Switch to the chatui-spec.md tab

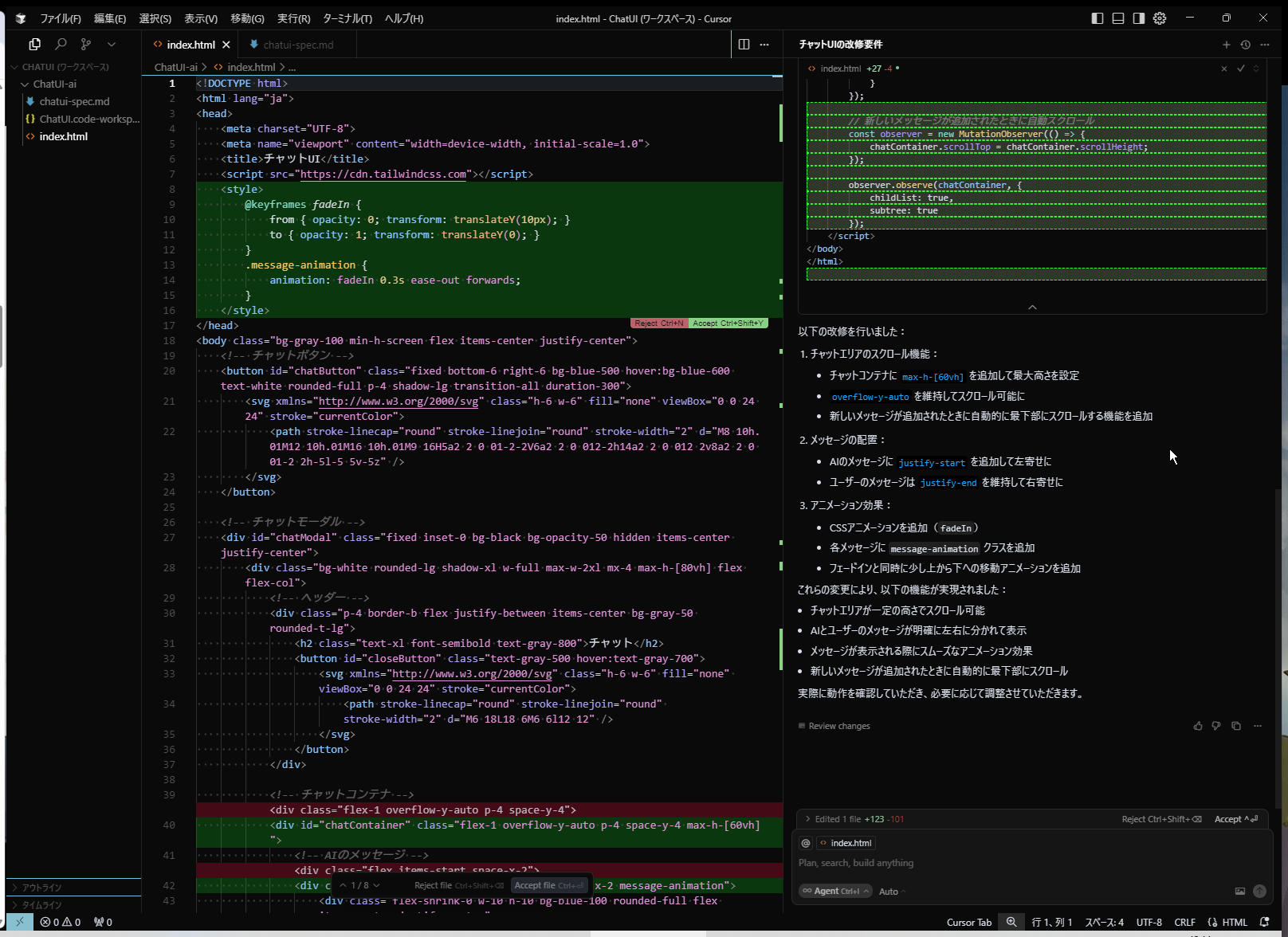click(x=298, y=45)
